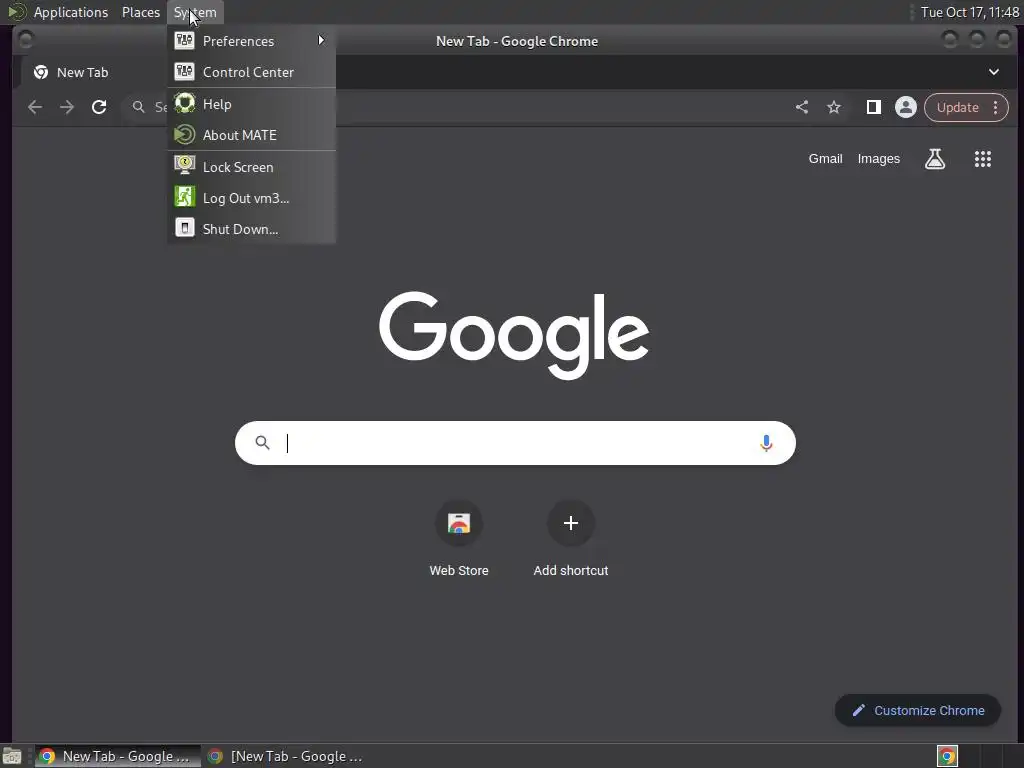Click the Log Out running-man icon

[x=184, y=197]
